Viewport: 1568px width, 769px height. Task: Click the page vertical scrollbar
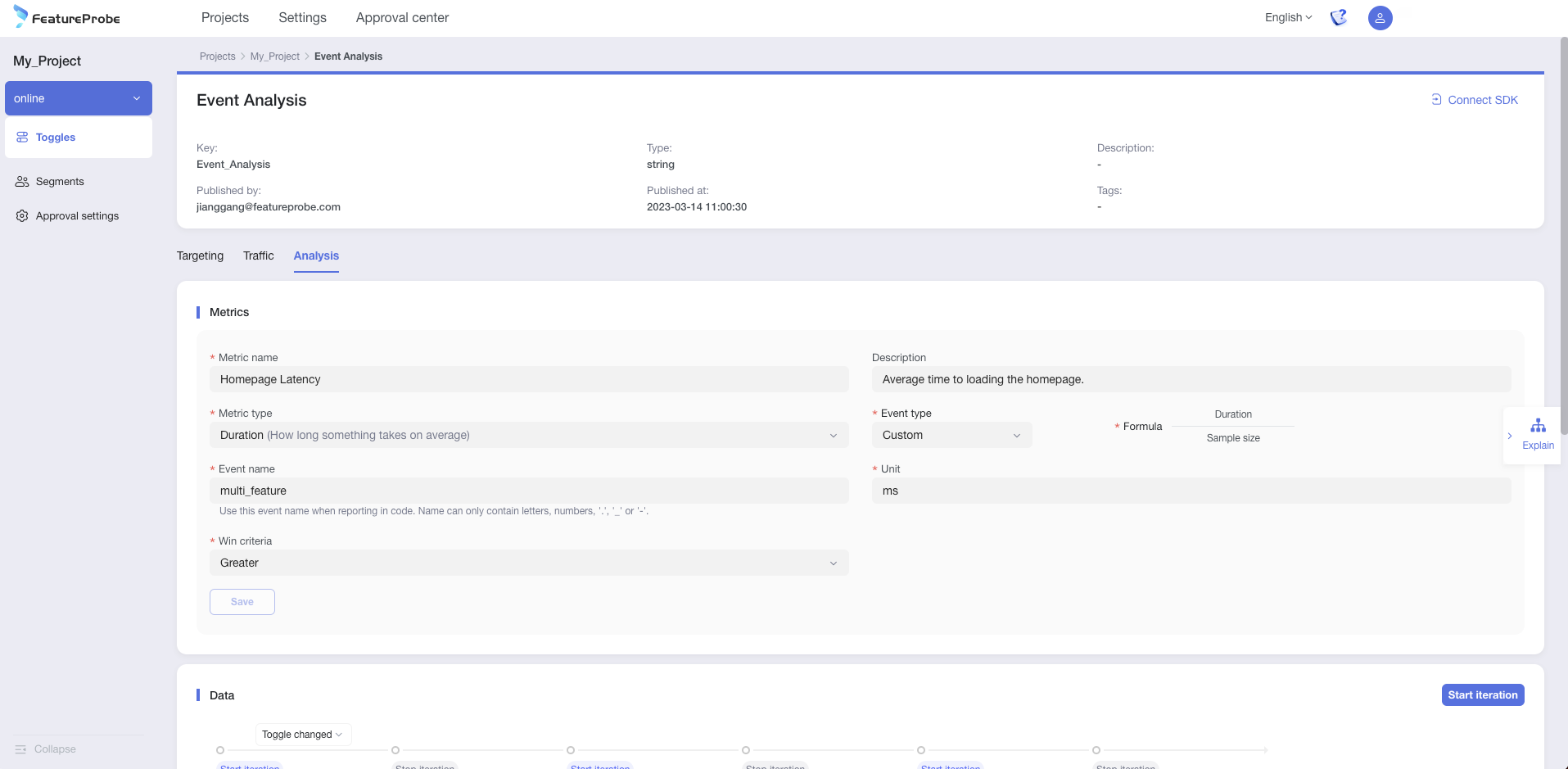tap(1563, 237)
